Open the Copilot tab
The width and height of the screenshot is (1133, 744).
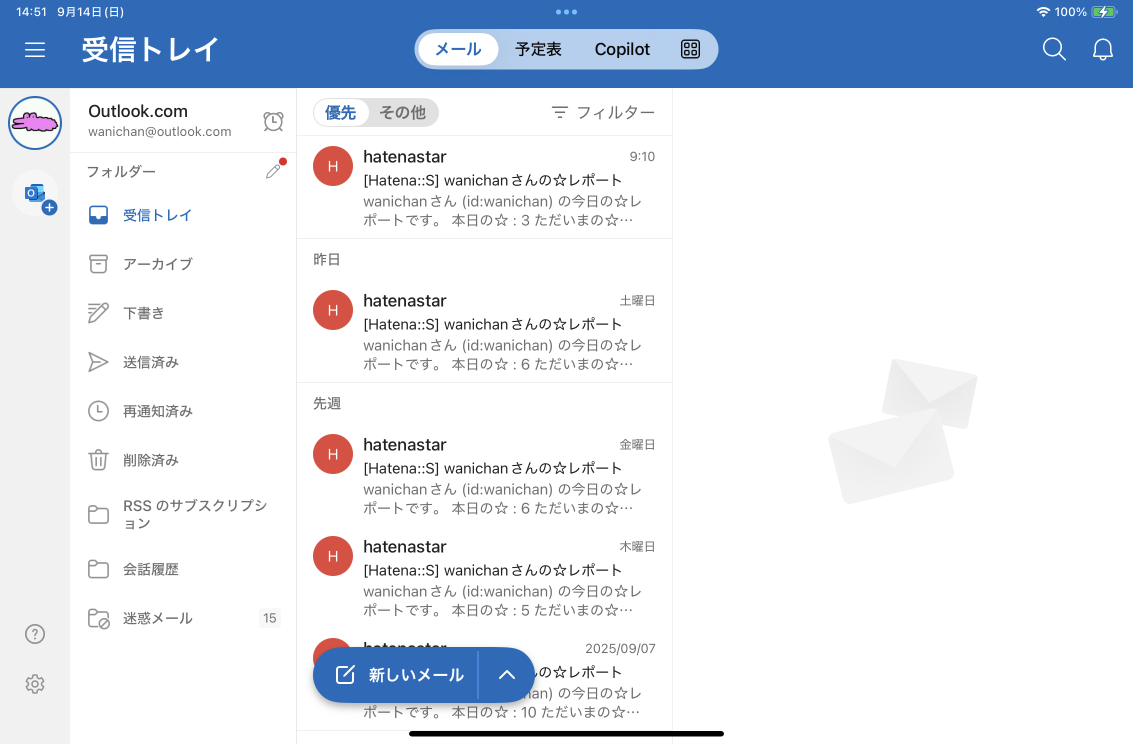[x=622, y=49]
